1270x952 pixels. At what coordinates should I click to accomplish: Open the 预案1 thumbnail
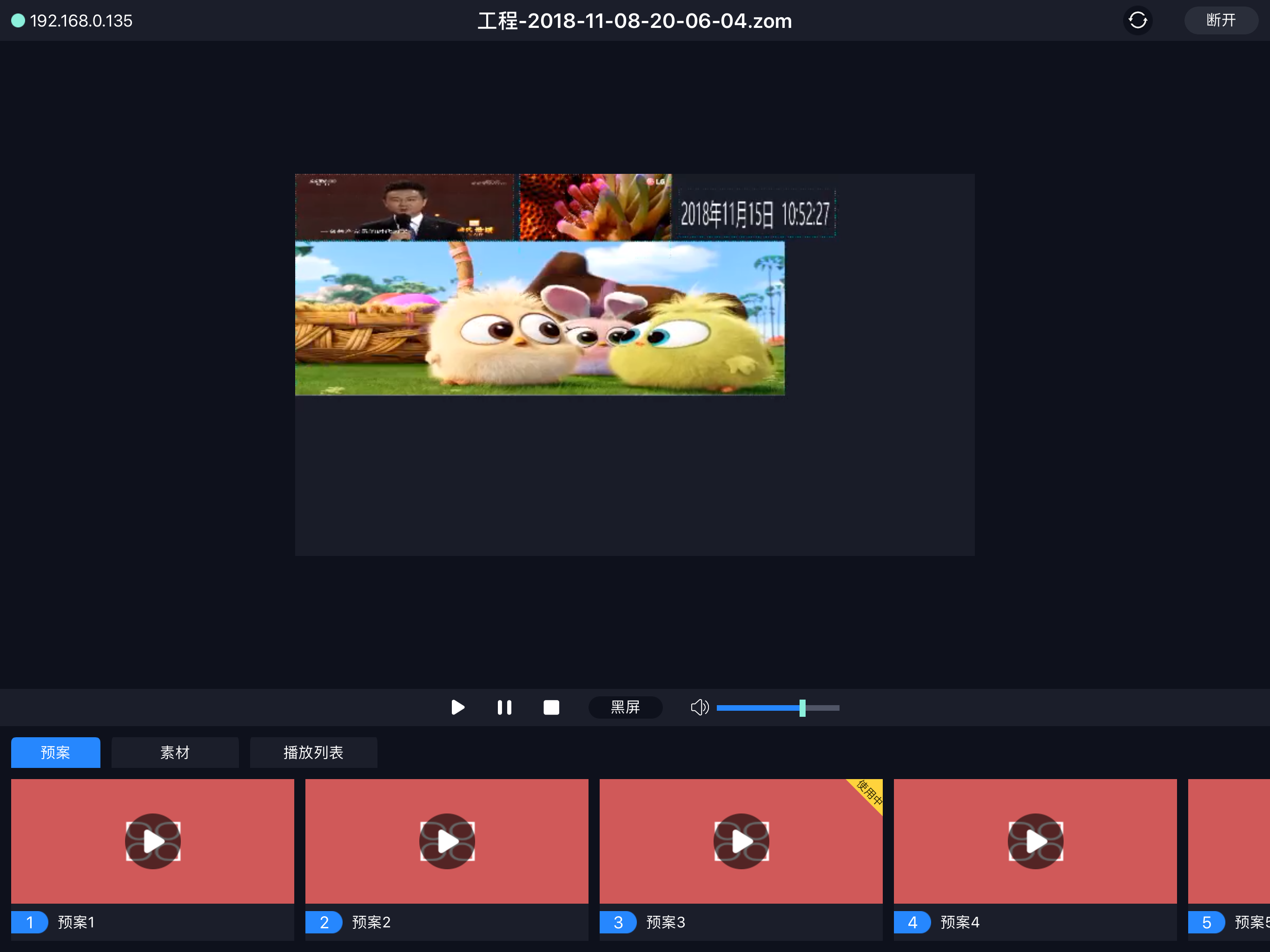[153, 841]
